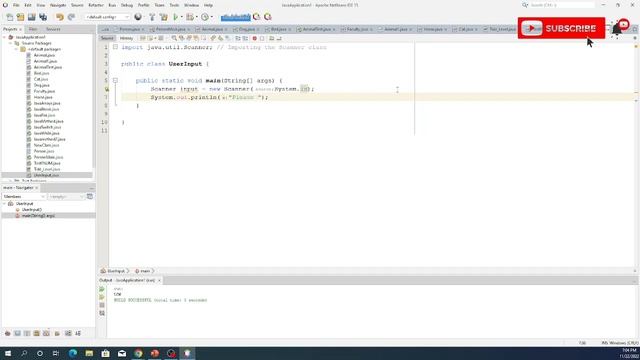The image size is (640, 360).
Task: Click the memory usage bar in toolbar
Action: [236, 17]
